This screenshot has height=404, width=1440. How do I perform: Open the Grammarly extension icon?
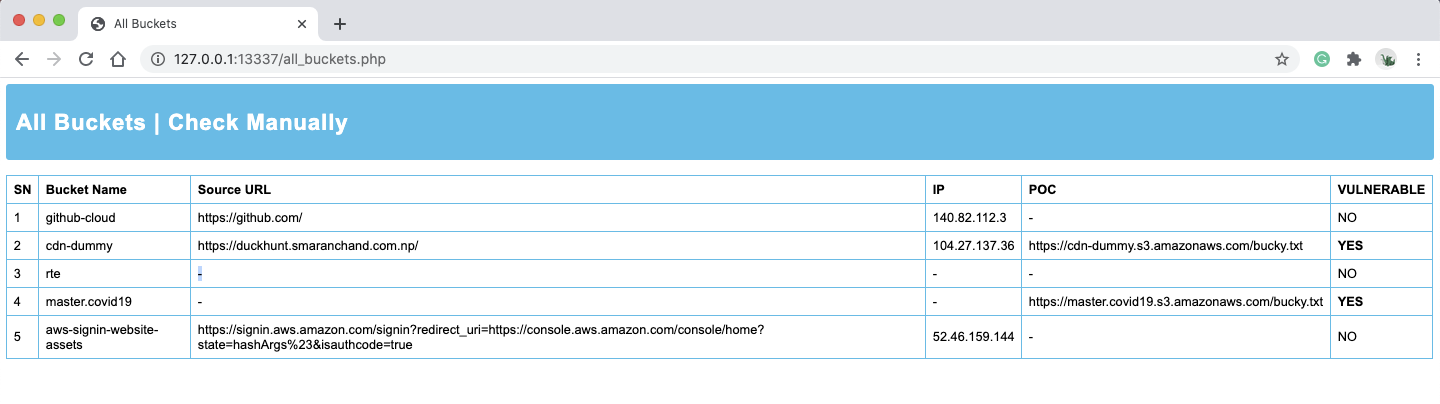(x=1321, y=59)
